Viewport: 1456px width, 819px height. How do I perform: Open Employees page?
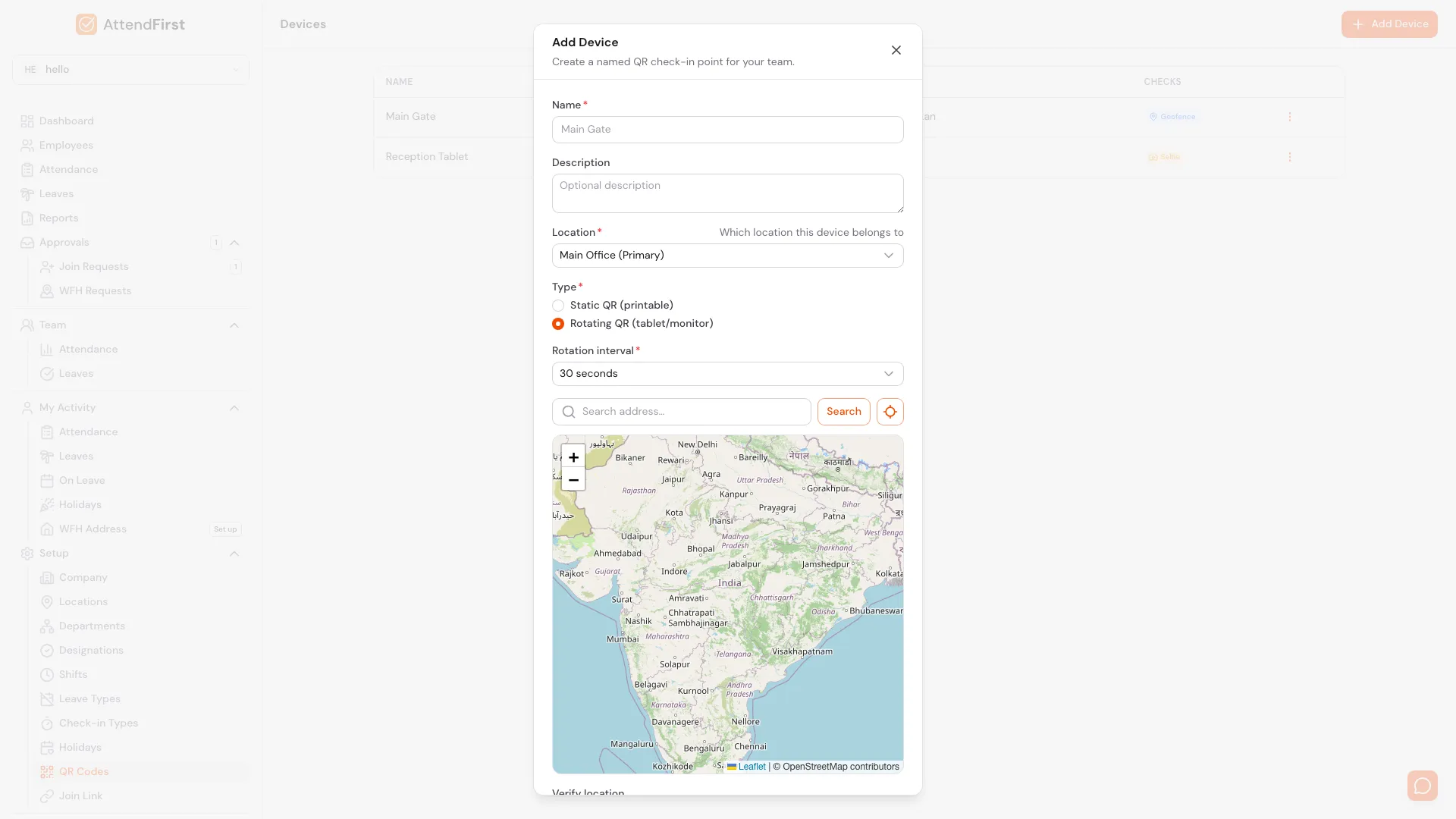coord(66,146)
